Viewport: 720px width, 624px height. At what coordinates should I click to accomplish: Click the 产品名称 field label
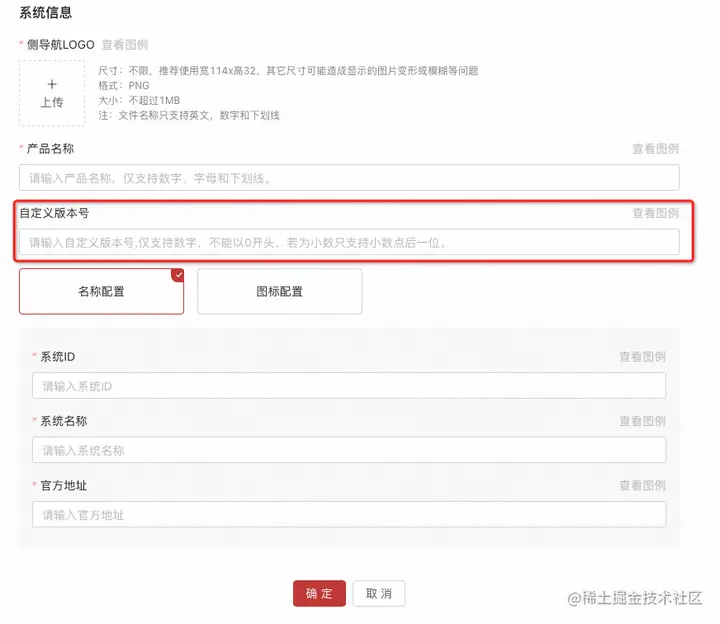tap(50, 149)
